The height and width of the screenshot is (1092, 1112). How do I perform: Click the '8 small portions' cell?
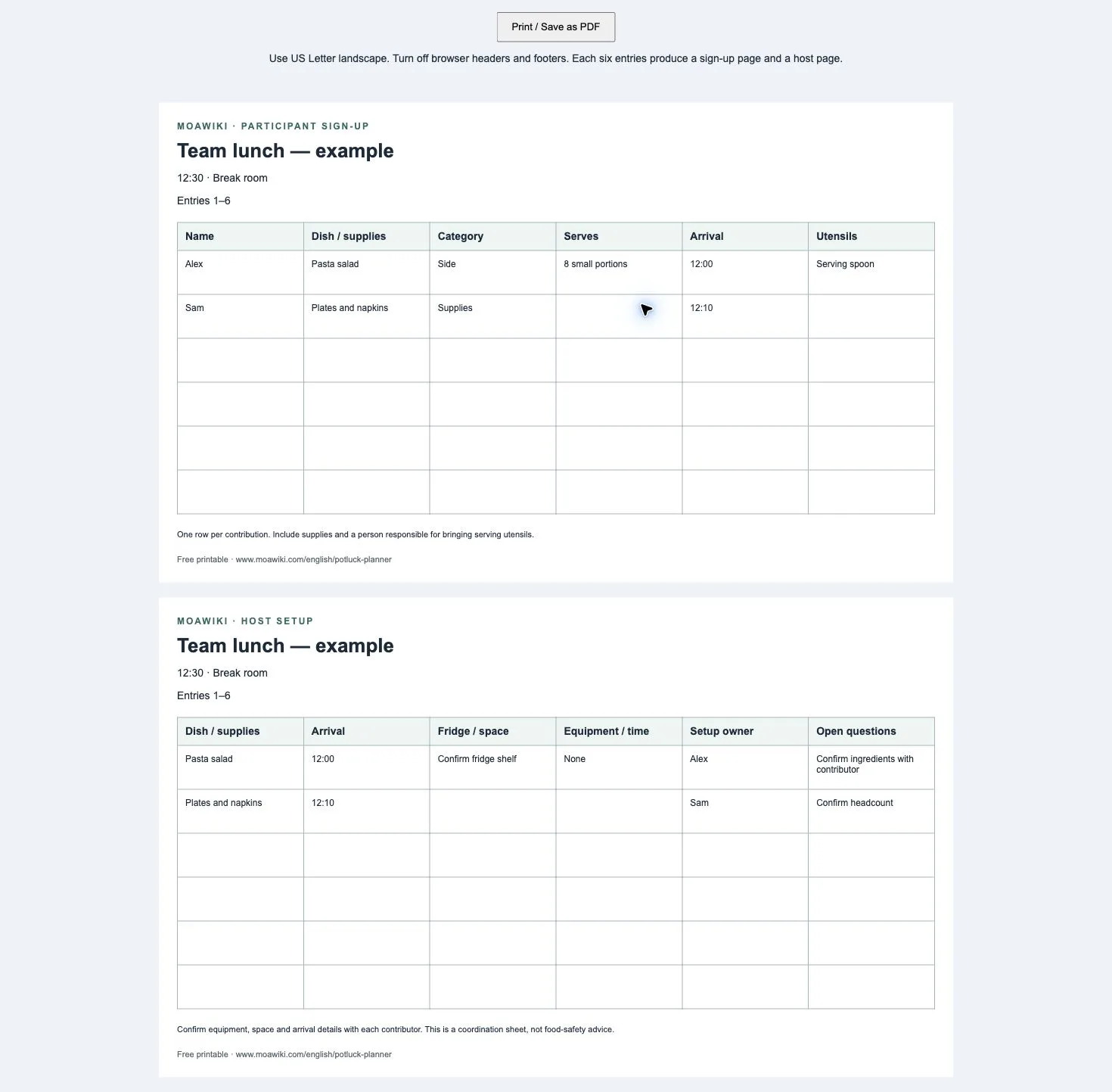click(x=619, y=272)
